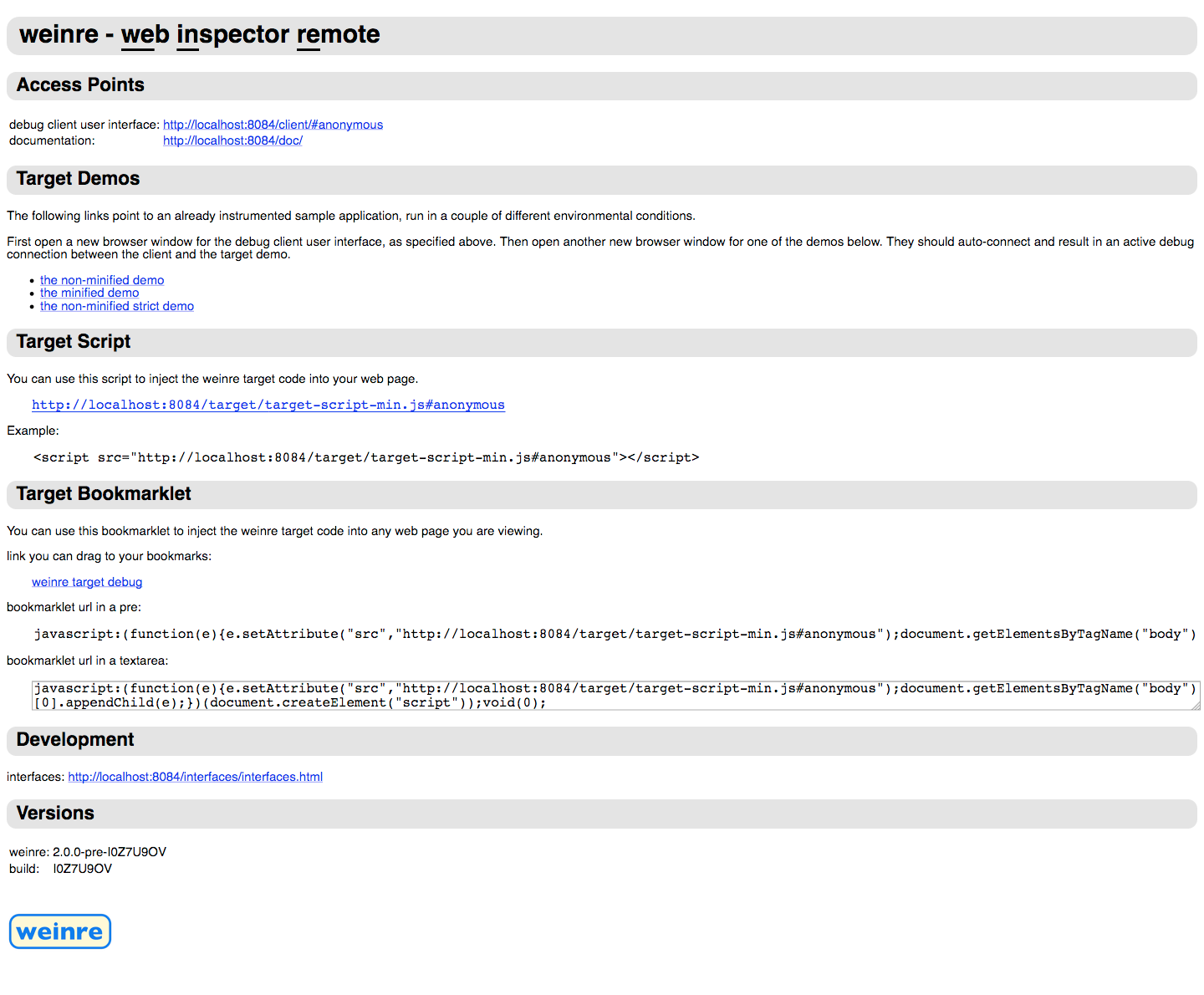Click the Target Demos section heading
This screenshot has height=995, width=1204.
78,179
